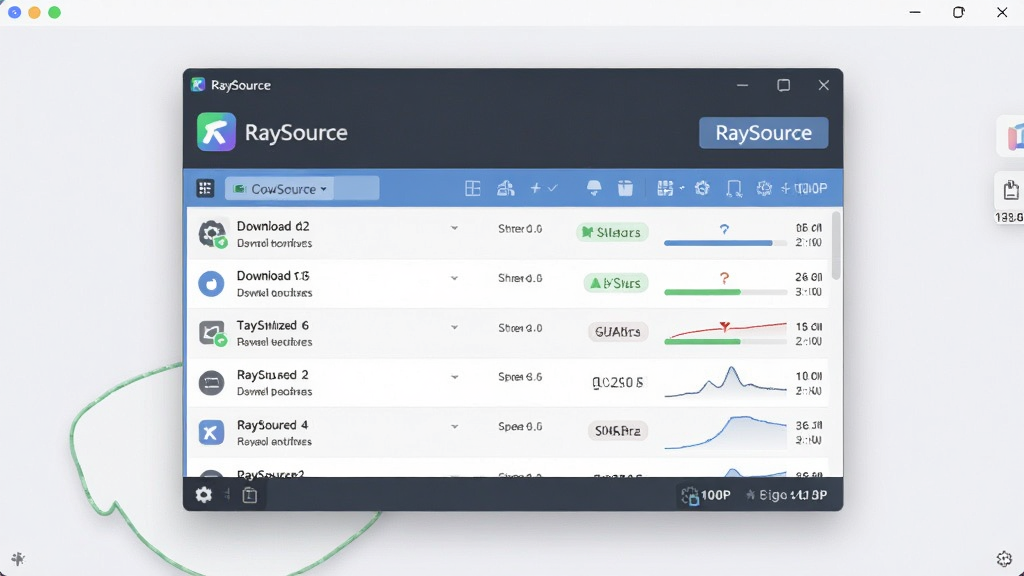The width and height of the screenshot is (1024, 576).
Task: Open settings gear in RaySource bottom bar
Action: pyautogui.click(x=204, y=495)
